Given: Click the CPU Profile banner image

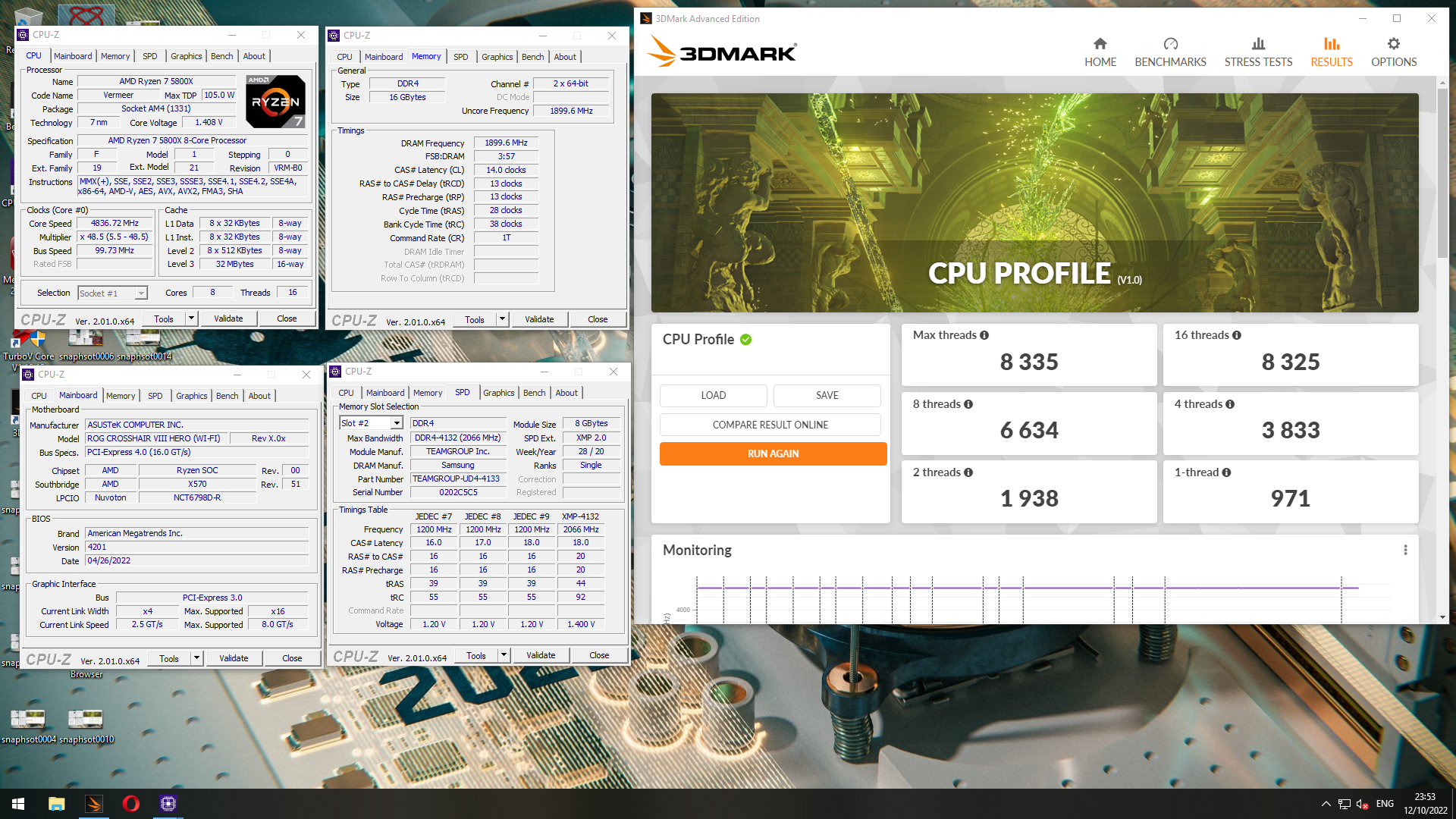Looking at the screenshot, I should pos(1034,202).
